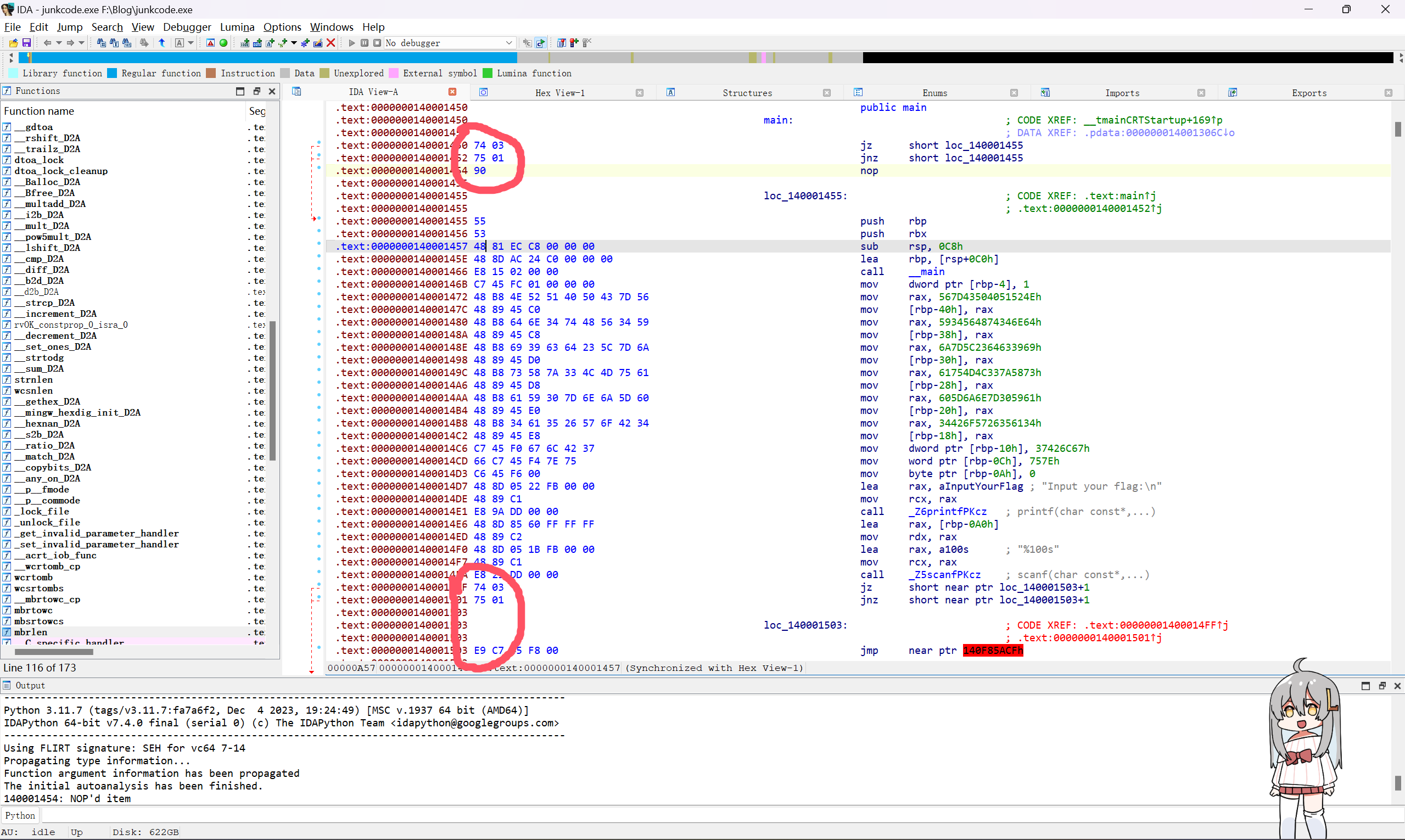Jump forward with the right arrow
Screen dimensions: 1405x840
click(70, 43)
